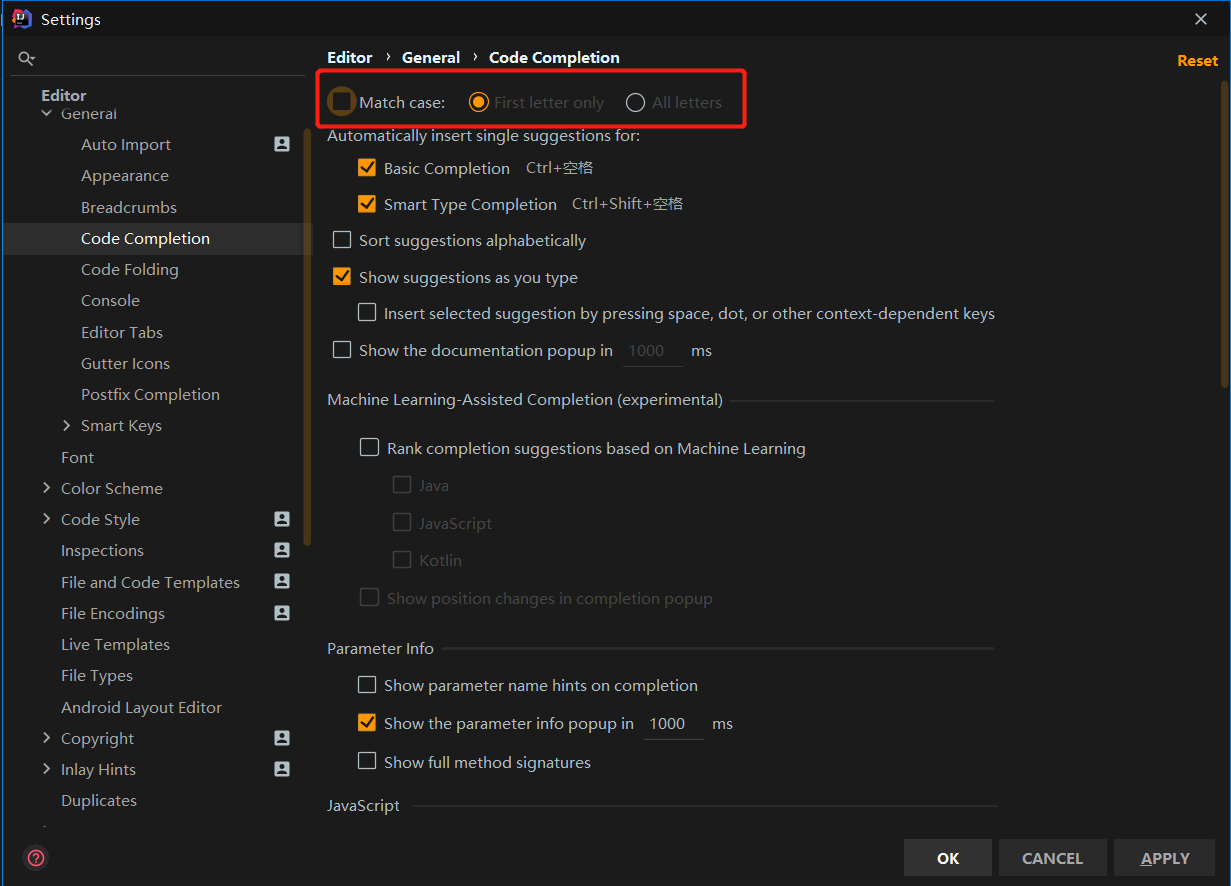Toggle Show suggestions as you type
This screenshot has width=1231, height=886.
pos(342,277)
